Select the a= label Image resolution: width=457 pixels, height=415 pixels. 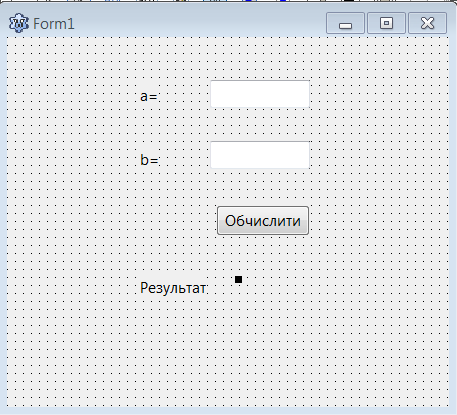click(x=149, y=96)
